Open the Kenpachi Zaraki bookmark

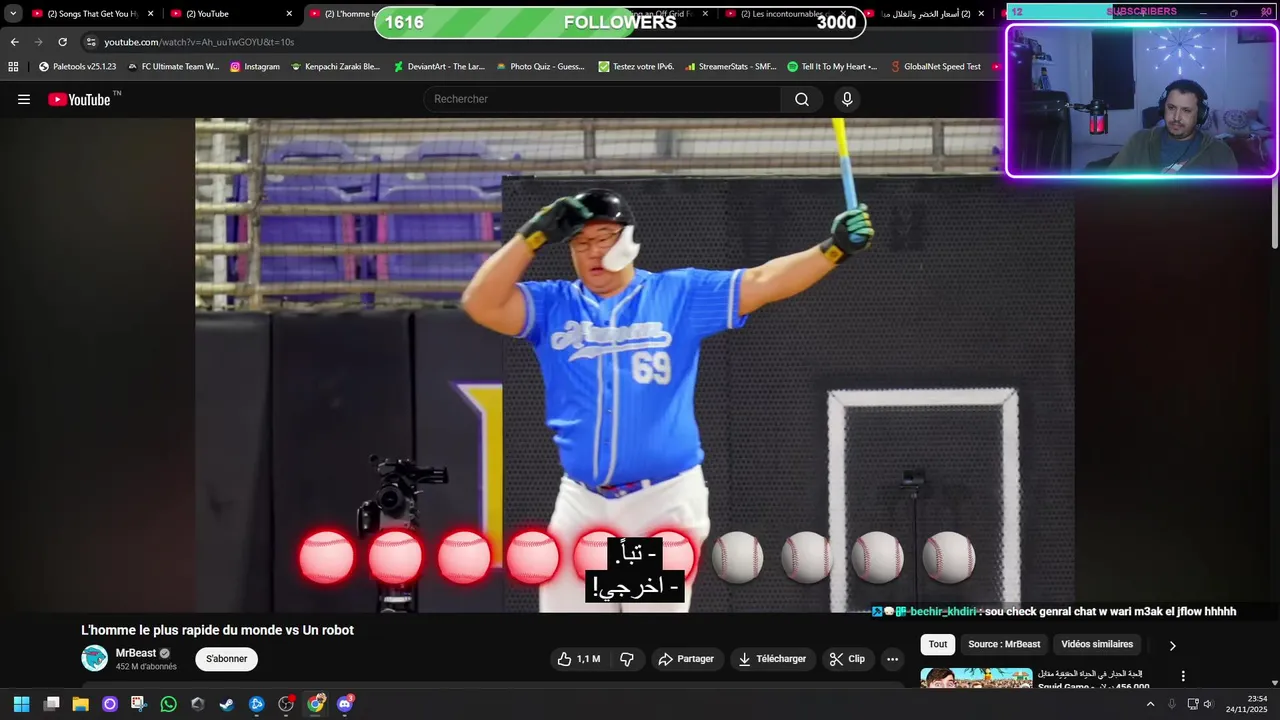pyautogui.click(x=335, y=67)
